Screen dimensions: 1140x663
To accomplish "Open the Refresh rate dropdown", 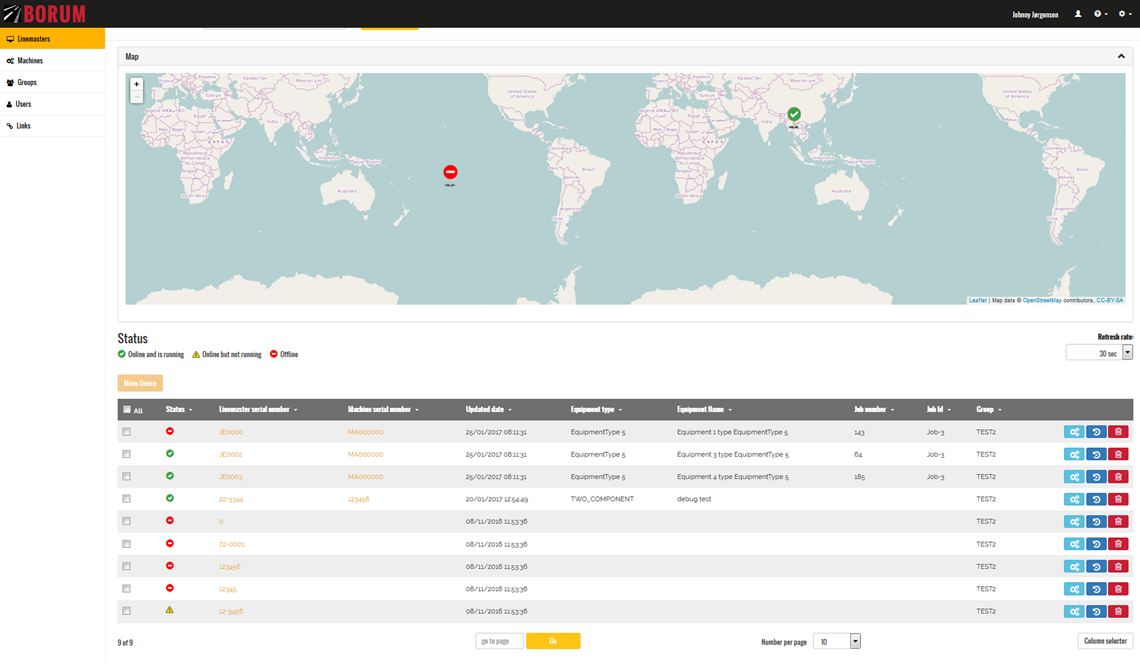I will click(x=1128, y=353).
